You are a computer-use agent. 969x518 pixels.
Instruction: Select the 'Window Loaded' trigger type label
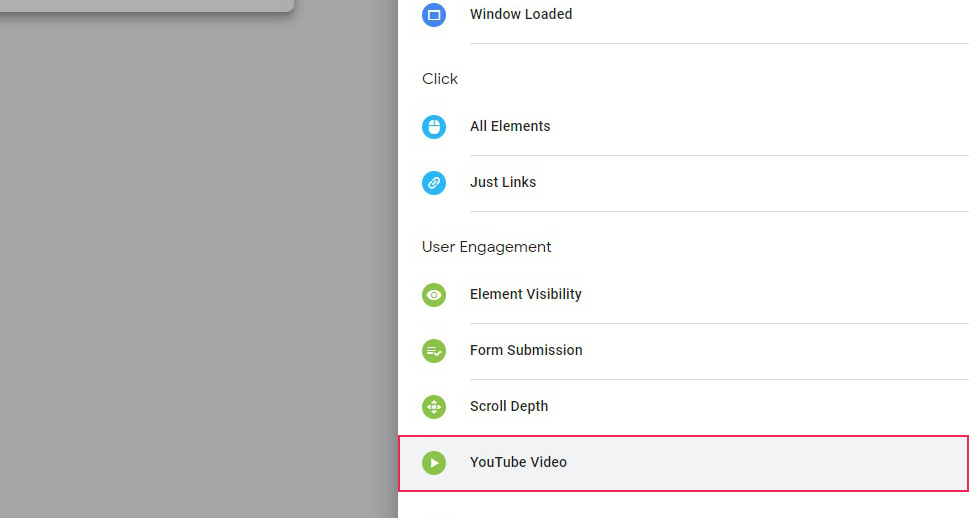point(521,14)
